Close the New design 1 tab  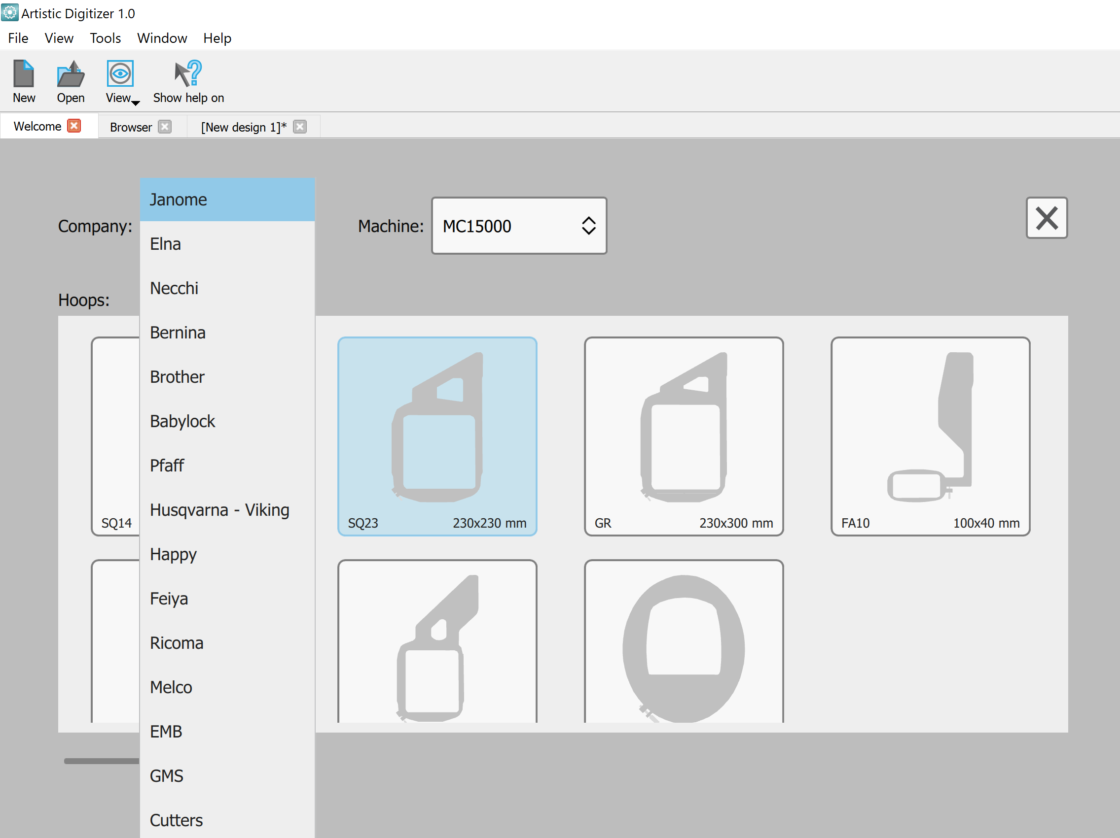[300, 126]
